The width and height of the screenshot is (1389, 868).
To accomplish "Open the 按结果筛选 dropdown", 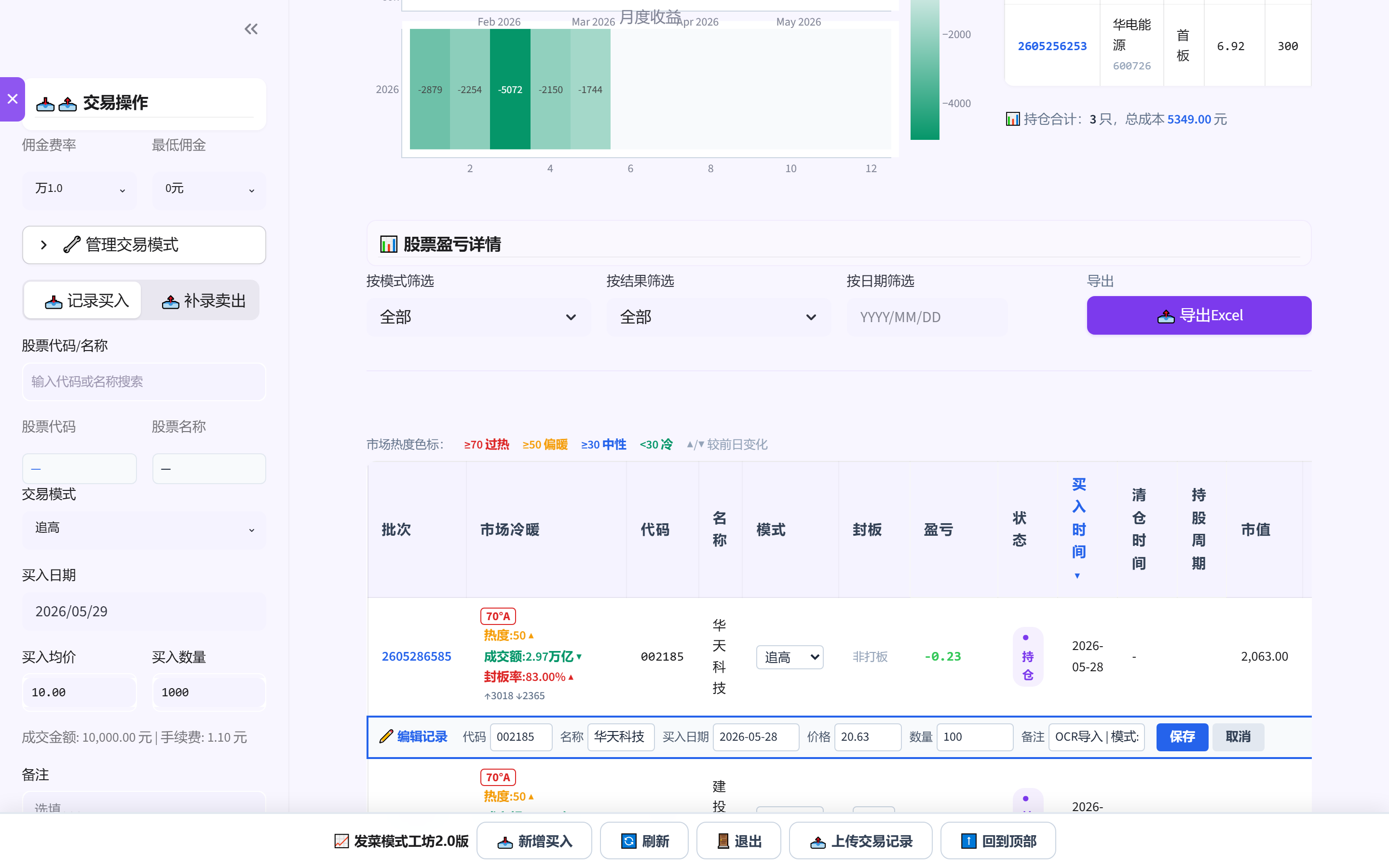I will [718, 317].
